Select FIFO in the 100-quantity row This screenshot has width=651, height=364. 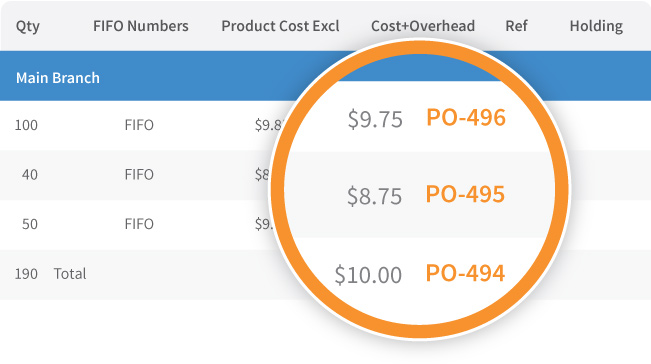[139, 125]
